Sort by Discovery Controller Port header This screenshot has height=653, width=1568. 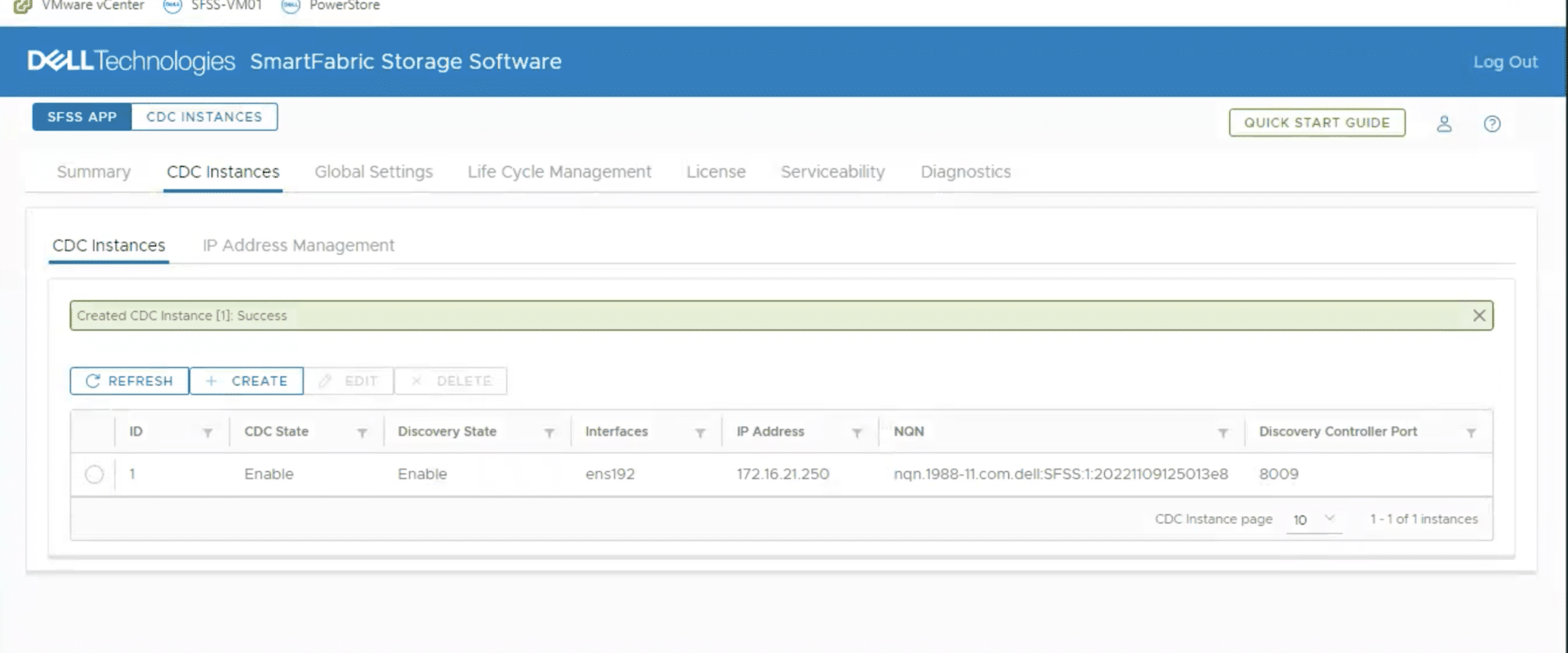[x=1338, y=432]
